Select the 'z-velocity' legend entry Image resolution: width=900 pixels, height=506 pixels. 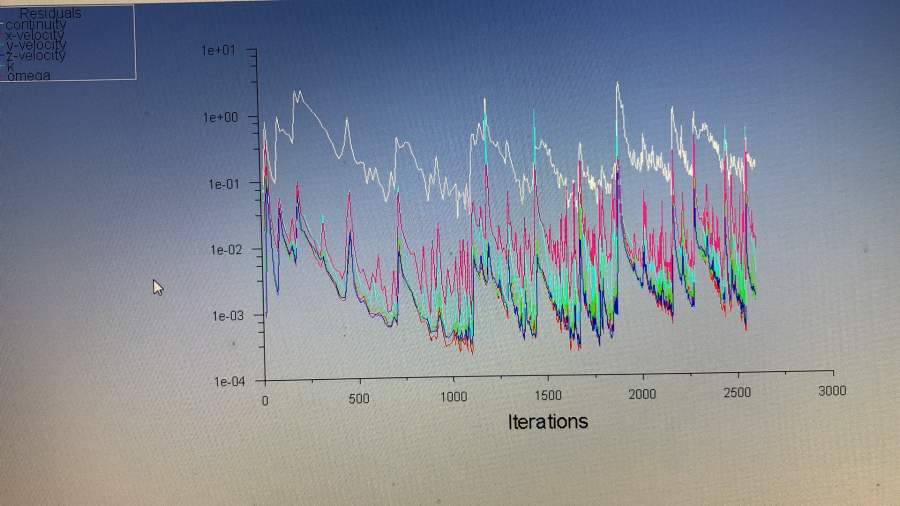click(x=36, y=56)
